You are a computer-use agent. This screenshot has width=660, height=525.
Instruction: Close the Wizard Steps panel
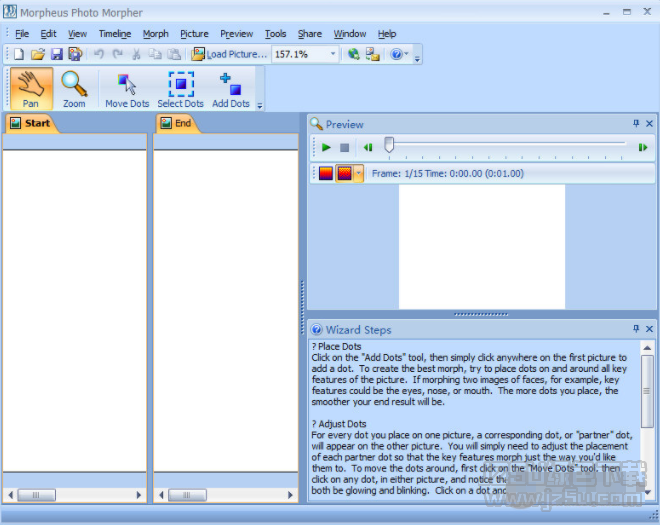click(x=649, y=329)
